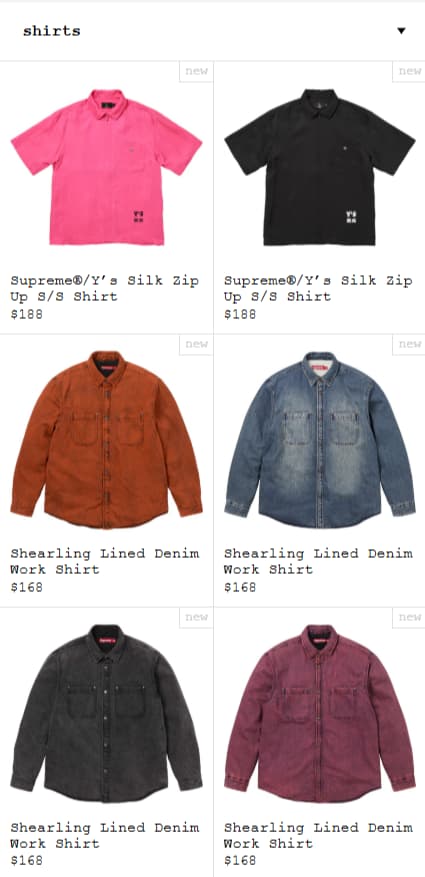Click the $168 price under burgundy shirt
This screenshot has height=877, width=425.
click(x=240, y=860)
